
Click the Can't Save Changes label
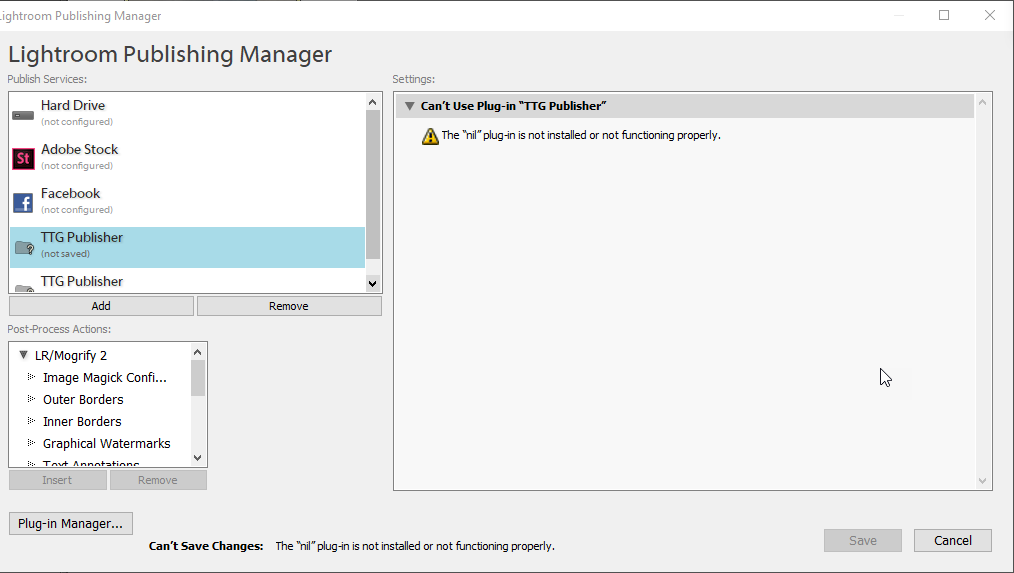click(206, 546)
